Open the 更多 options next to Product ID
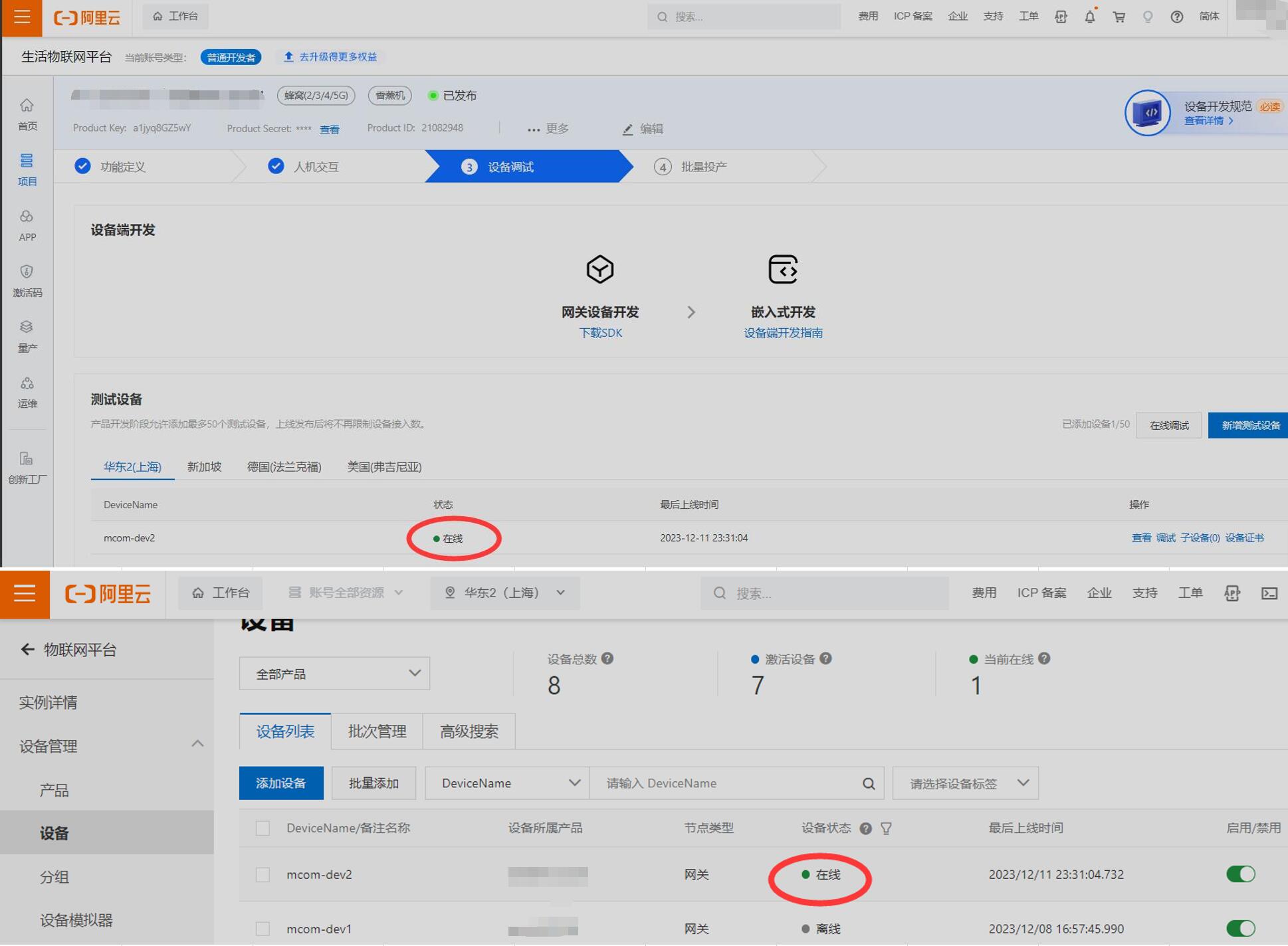This screenshot has height=946, width=1288. coord(548,129)
